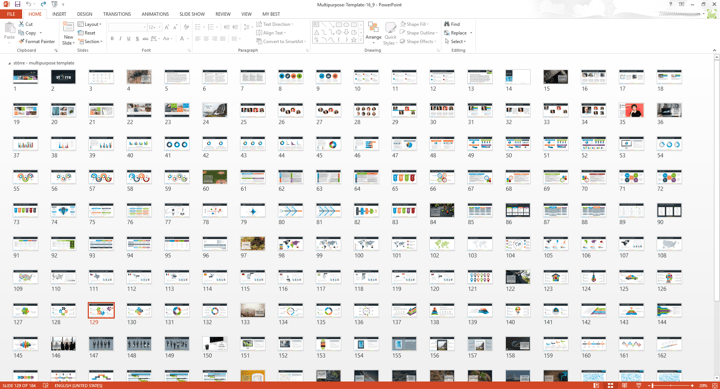Switch to the DESIGN tab
This screenshot has height=389, width=720.
pyautogui.click(x=84, y=14)
